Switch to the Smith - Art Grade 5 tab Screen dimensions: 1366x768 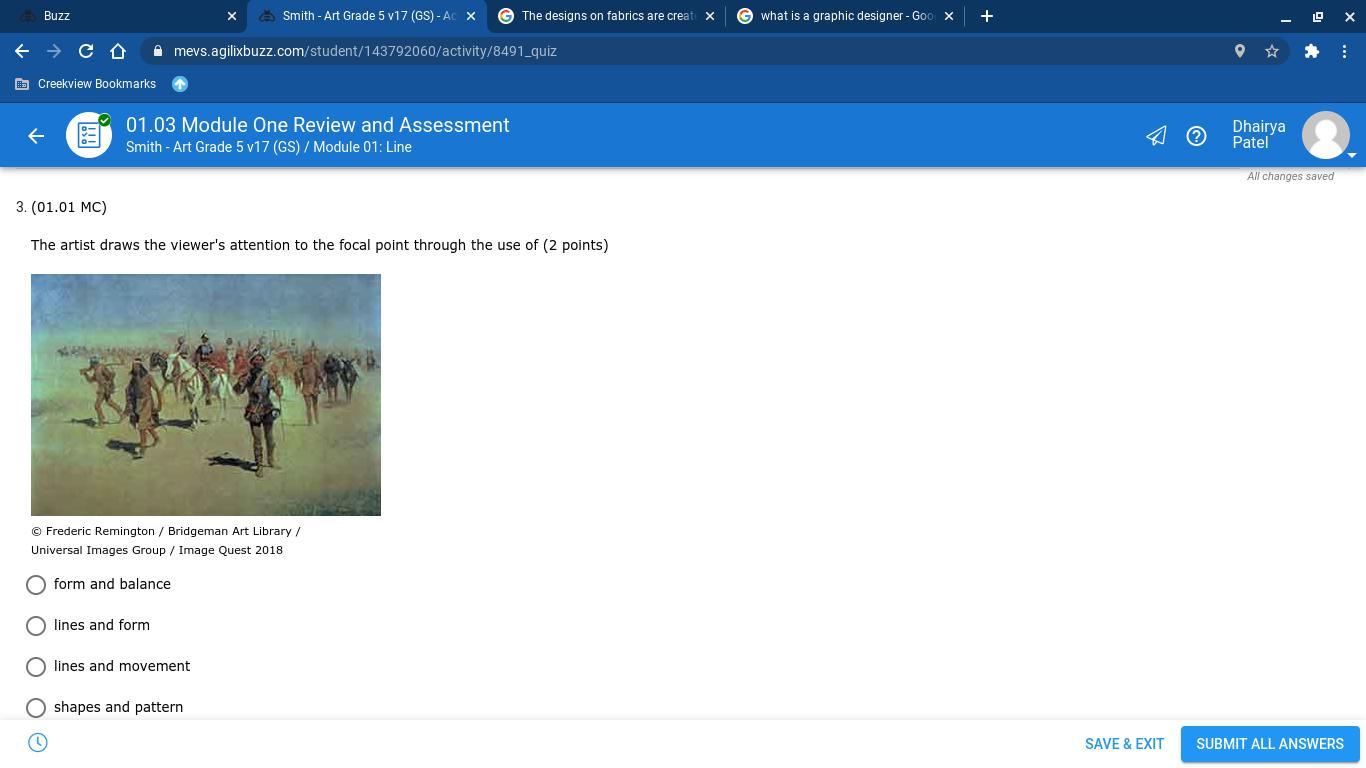click(x=366, y=16)
